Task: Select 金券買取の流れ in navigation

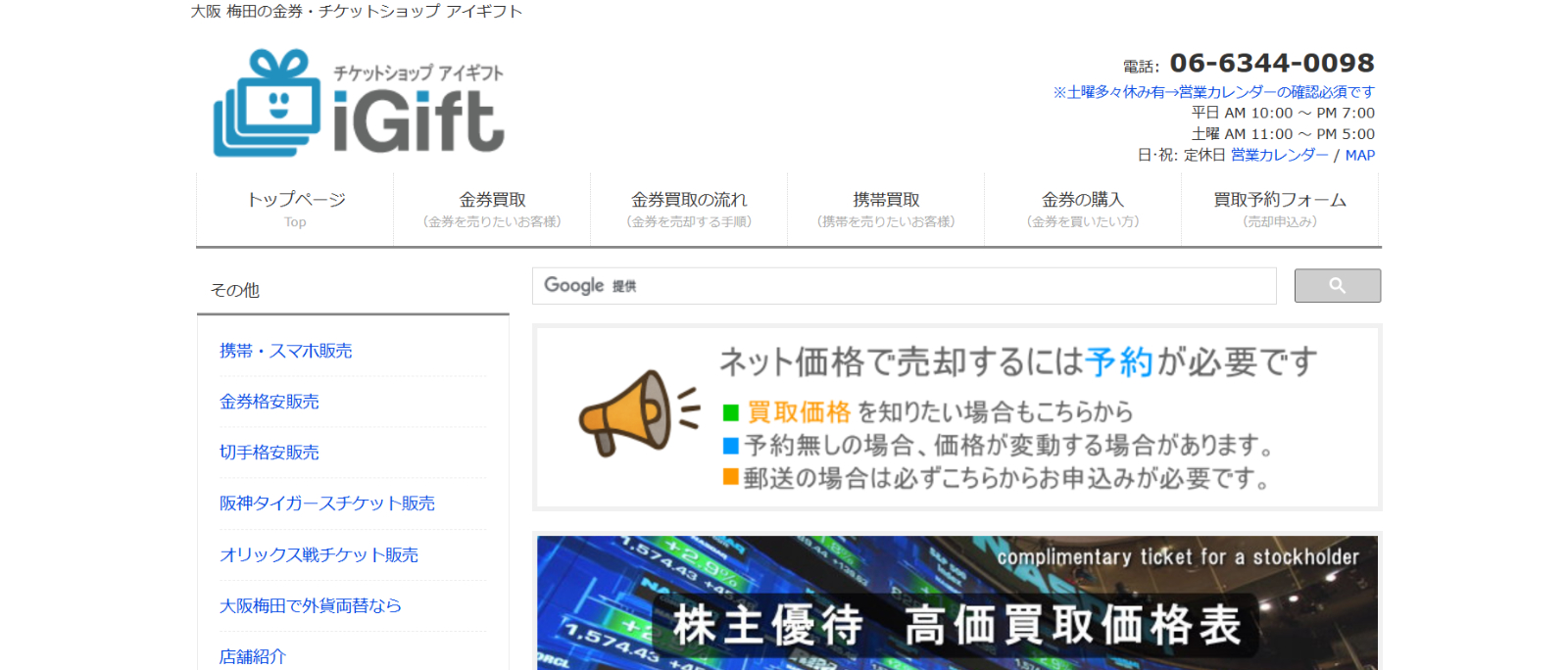Action: tap(689, 209)
